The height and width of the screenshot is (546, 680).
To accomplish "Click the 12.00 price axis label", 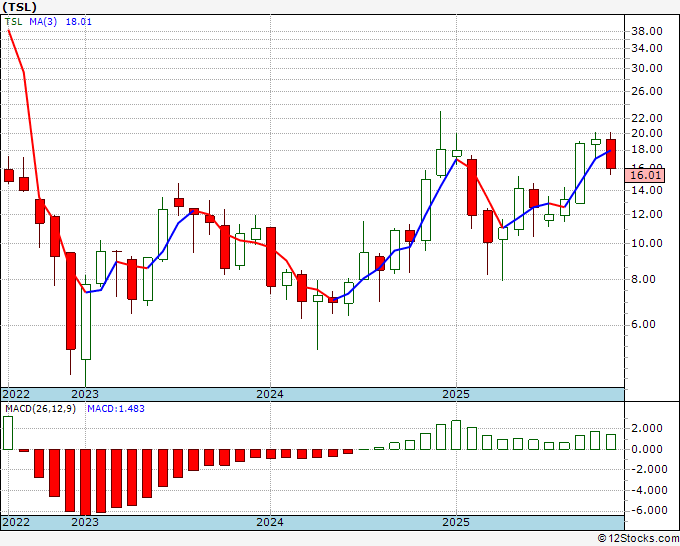I will pos(647,214).
